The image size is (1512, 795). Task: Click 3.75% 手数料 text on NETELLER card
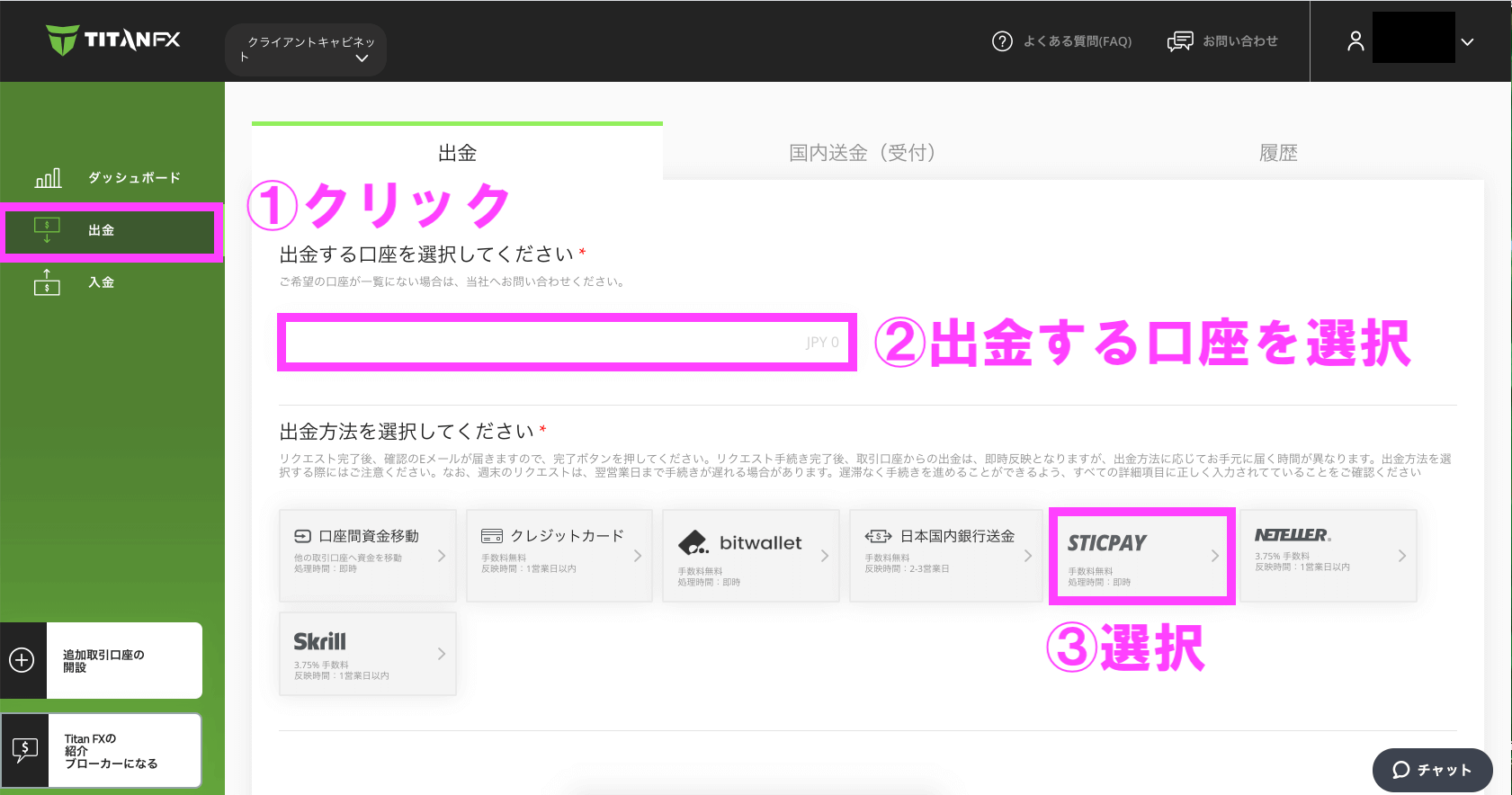click(1282, 556)
